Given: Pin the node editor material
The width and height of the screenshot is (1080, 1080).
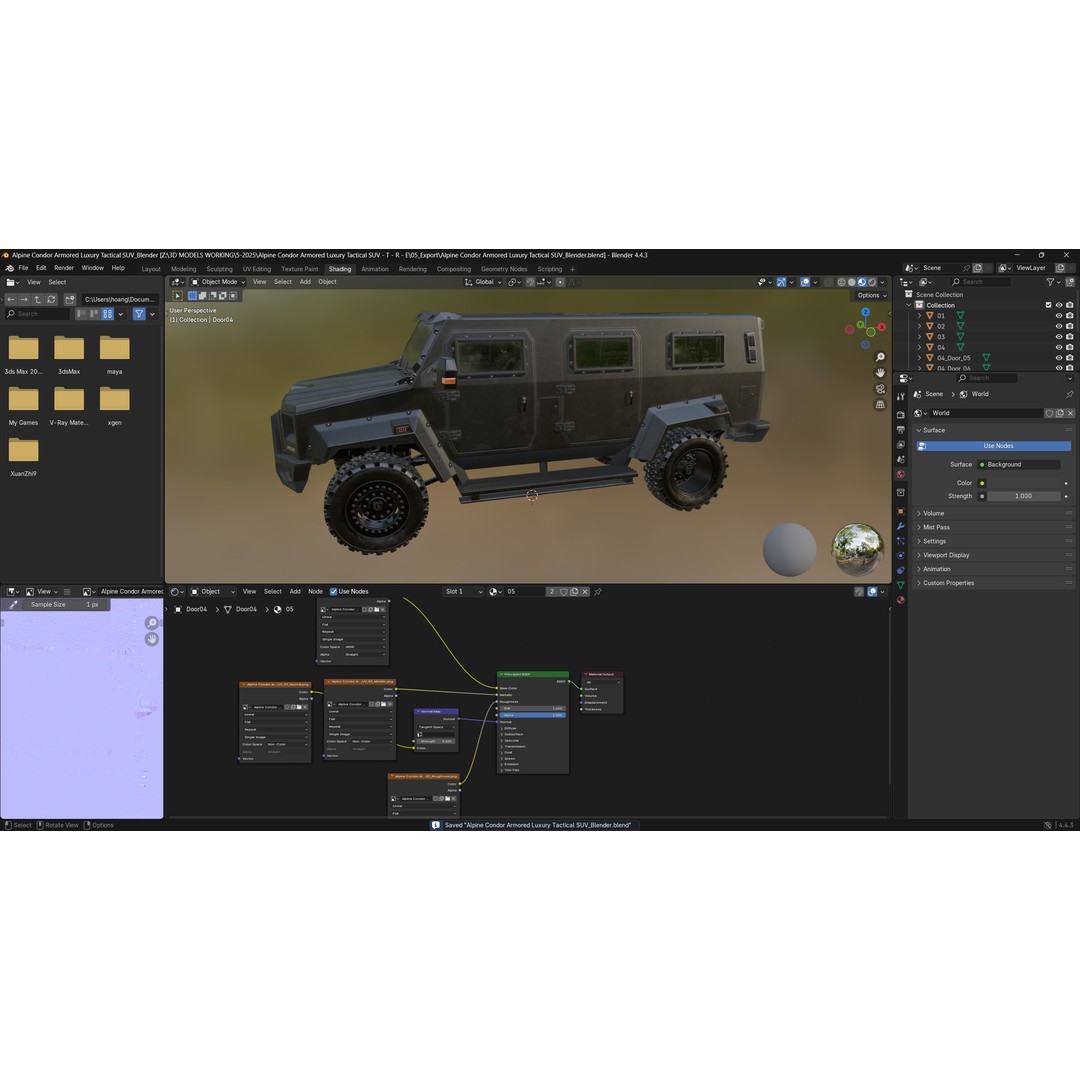Looking at the screenshot, I should tap(598, 592).
